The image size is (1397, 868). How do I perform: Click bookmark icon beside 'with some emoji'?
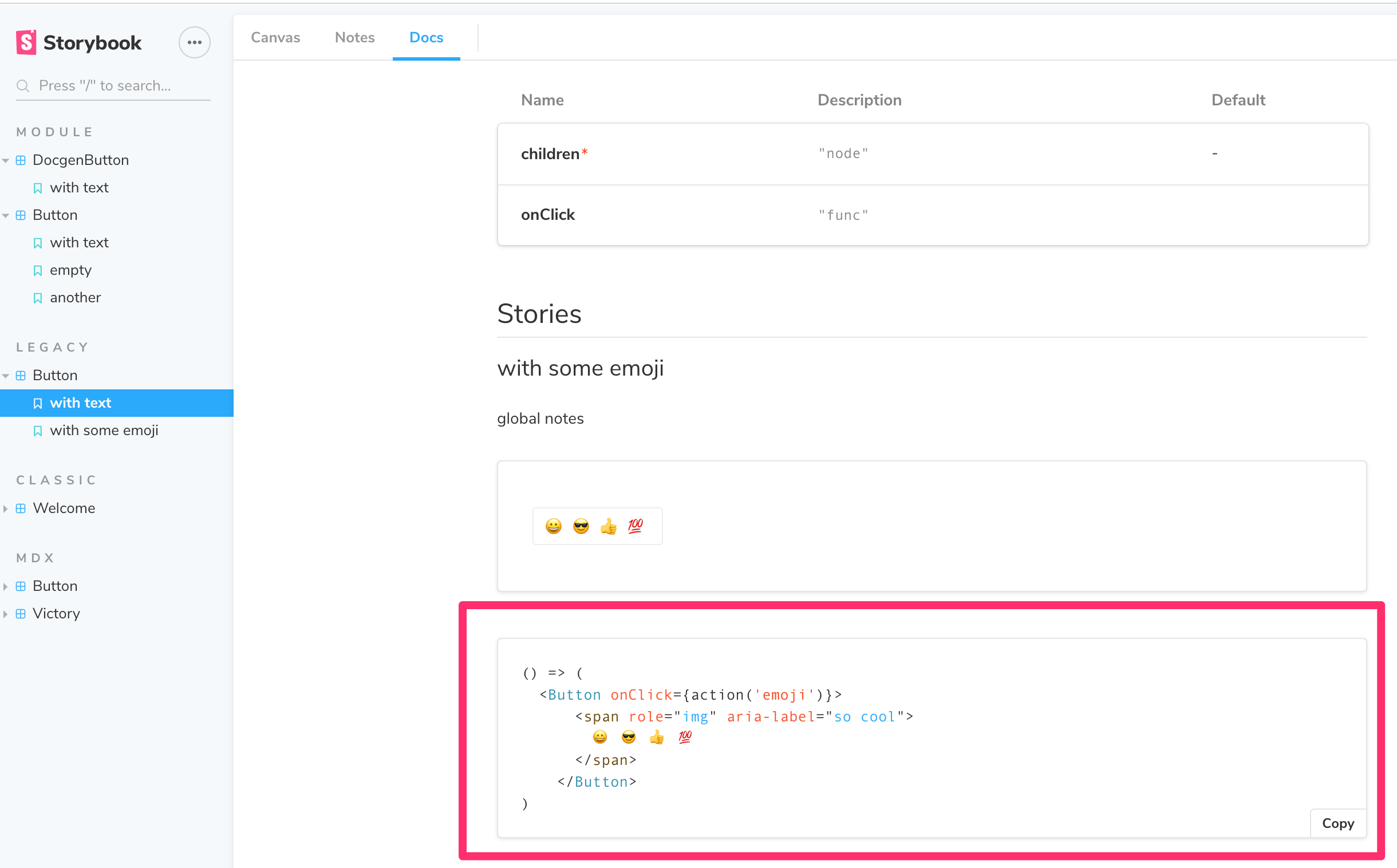[x=38, y=431]
